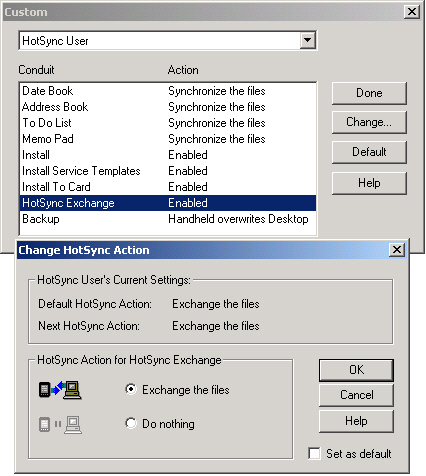Open Help in Change HotSync Action dialog
Screen dimensions: 426x476
coord(356,421)
